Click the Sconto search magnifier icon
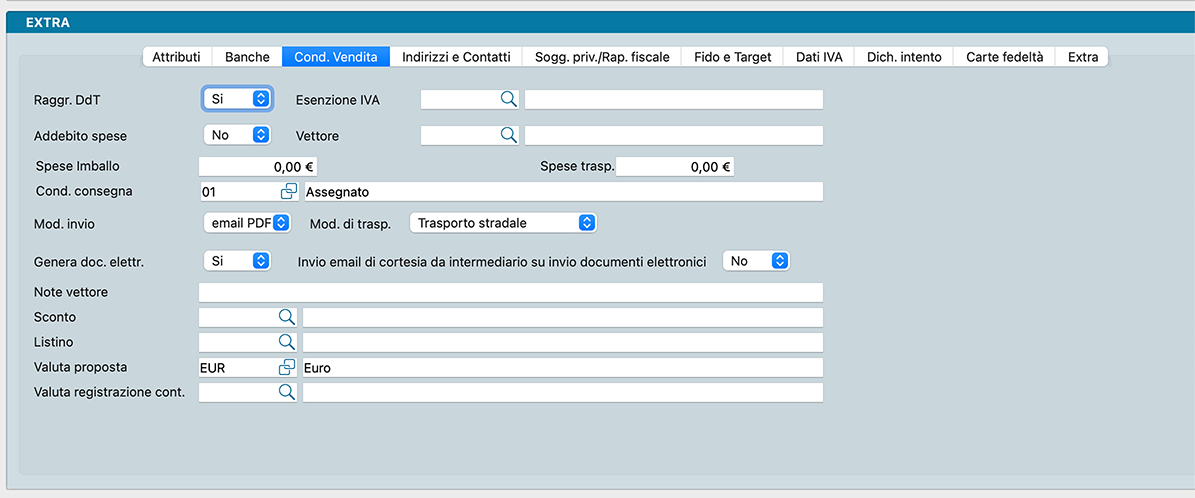The image size is (1195, 498). (286, 317)
